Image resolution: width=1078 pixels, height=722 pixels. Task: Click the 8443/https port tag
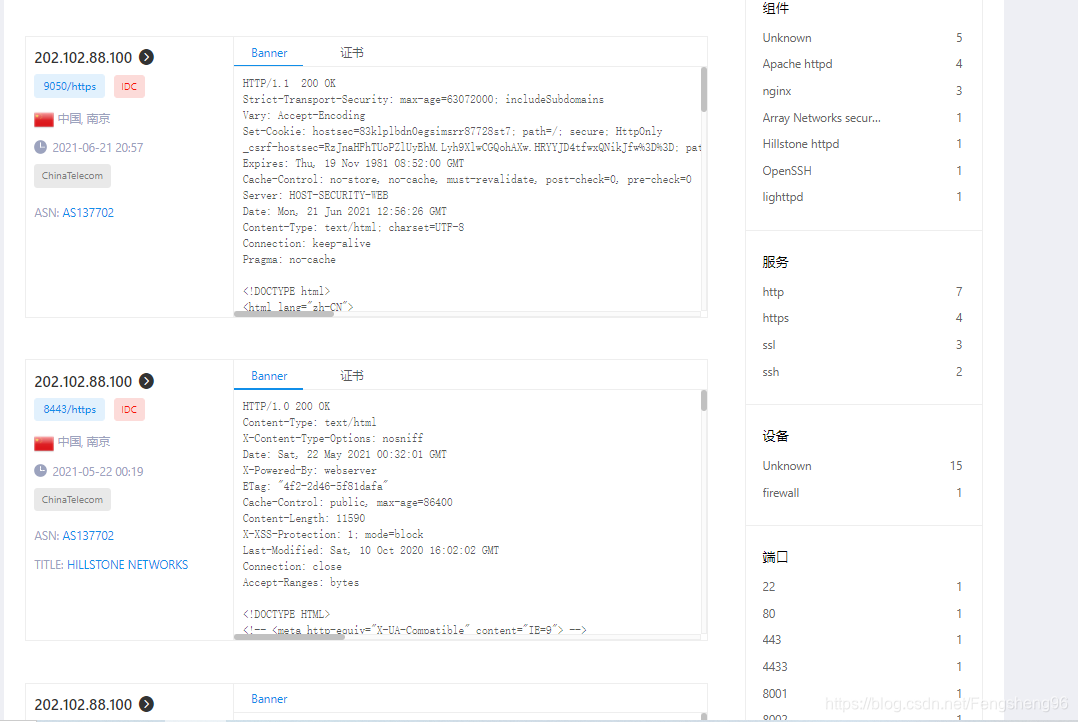69,410
